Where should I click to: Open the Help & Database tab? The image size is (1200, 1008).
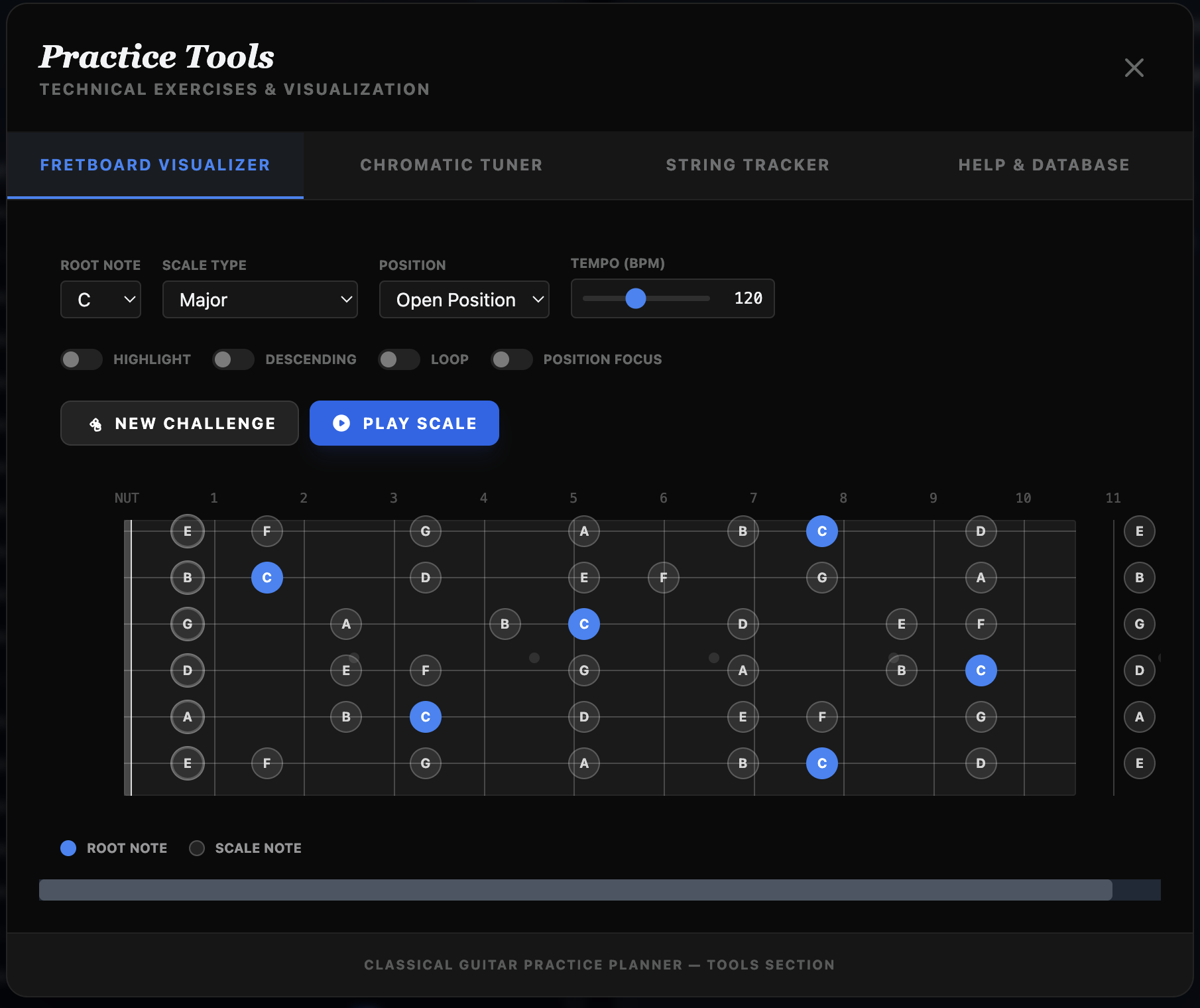tap(1044, 165)
